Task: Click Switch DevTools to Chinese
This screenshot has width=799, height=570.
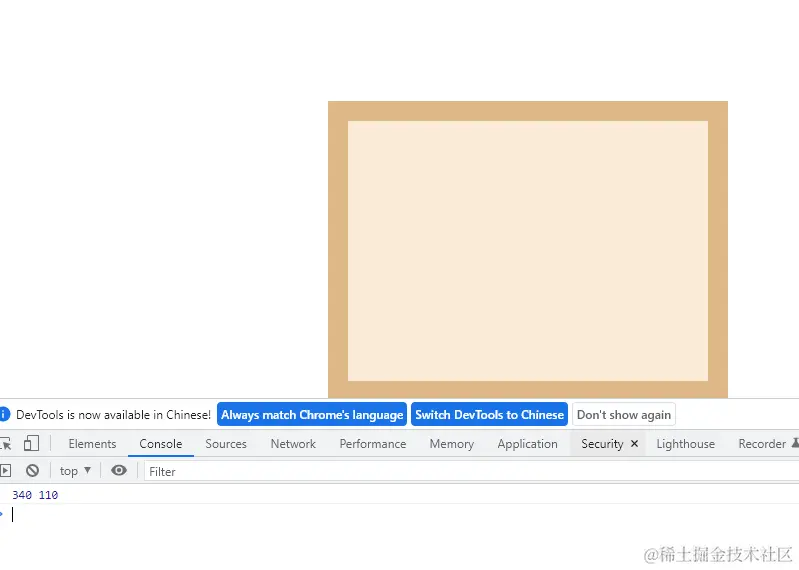Action: (x=489, y=415)
